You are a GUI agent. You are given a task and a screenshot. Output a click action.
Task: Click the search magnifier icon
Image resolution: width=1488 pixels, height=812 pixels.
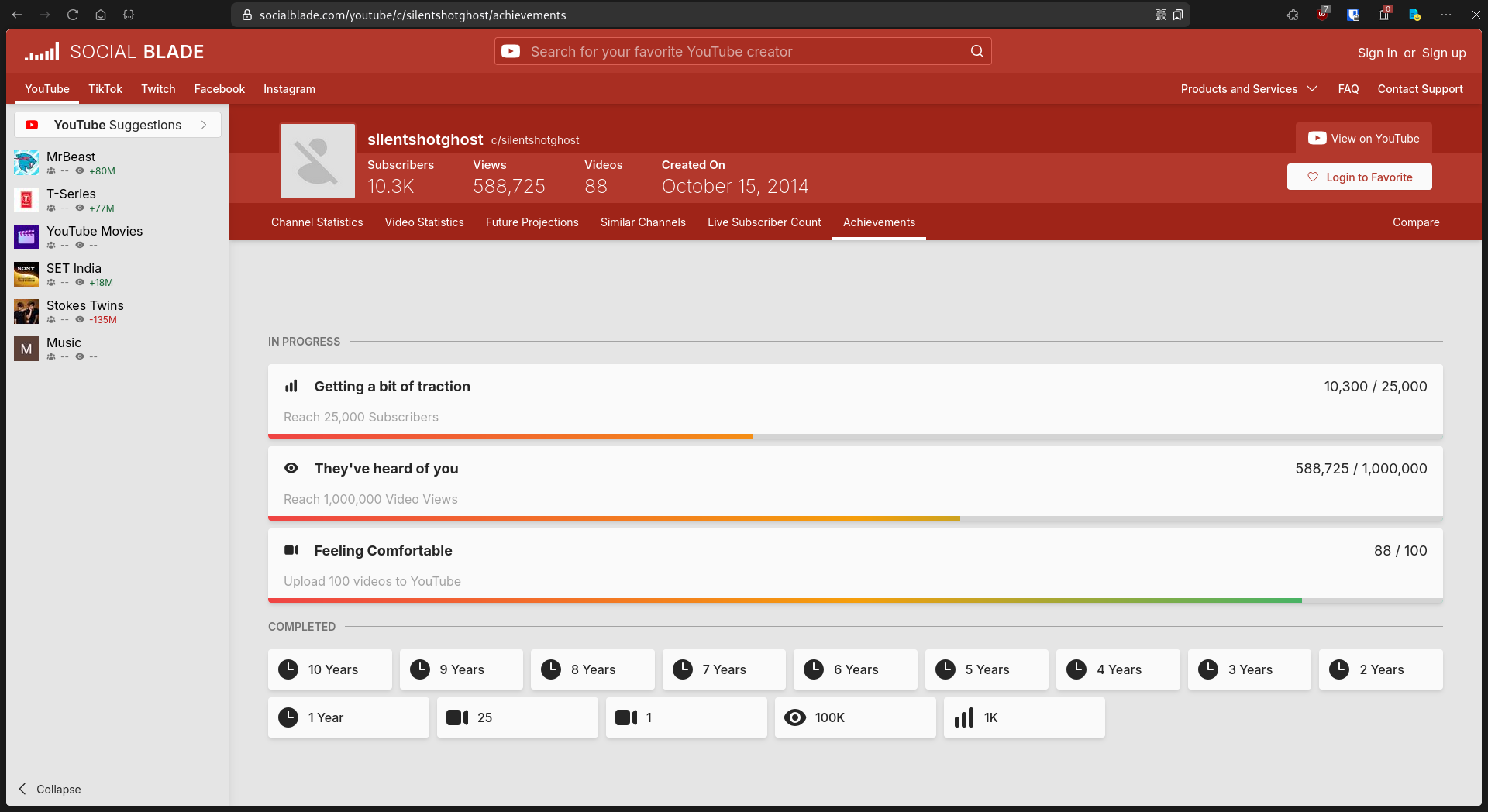pos(977,51)
